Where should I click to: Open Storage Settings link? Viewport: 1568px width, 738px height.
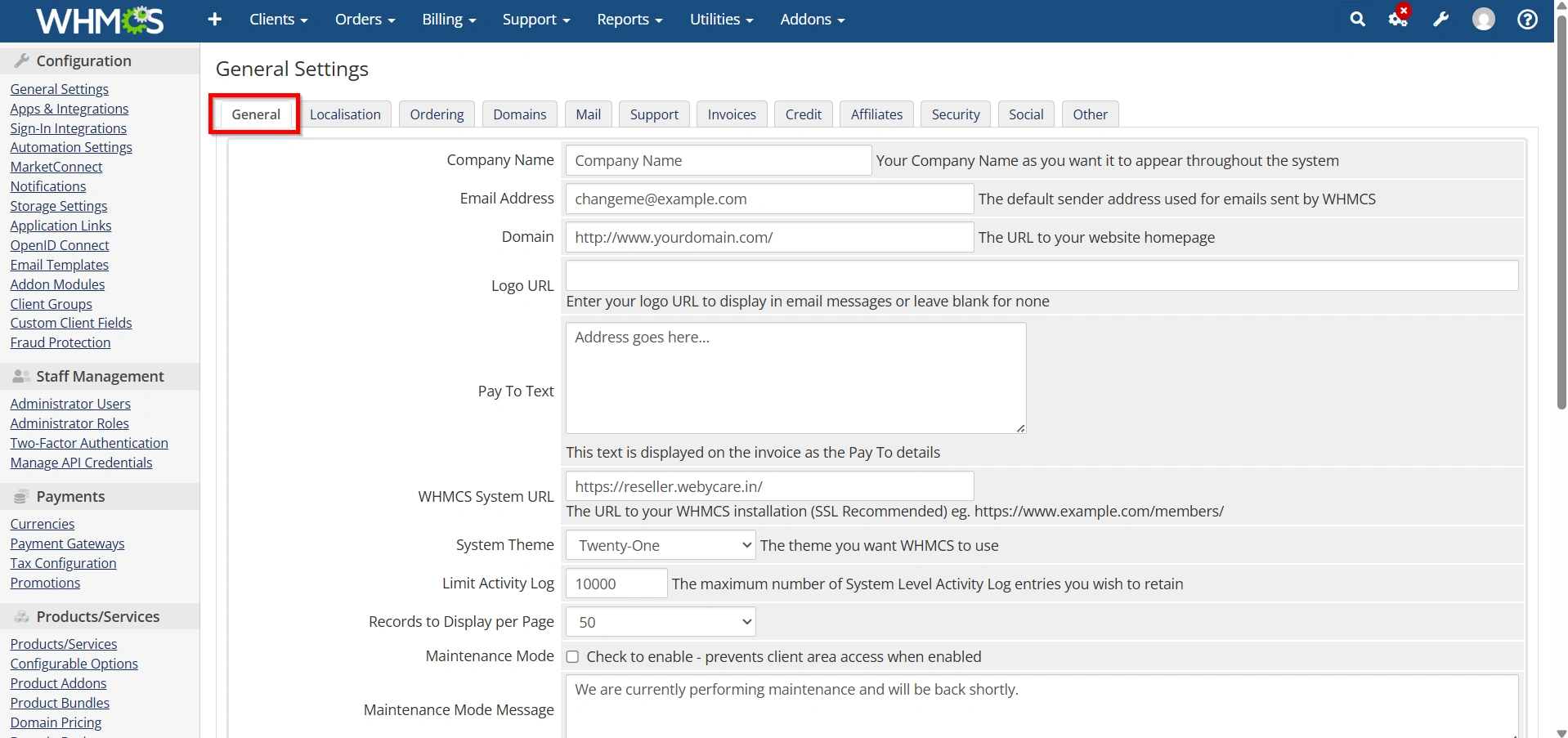[59, 206]
